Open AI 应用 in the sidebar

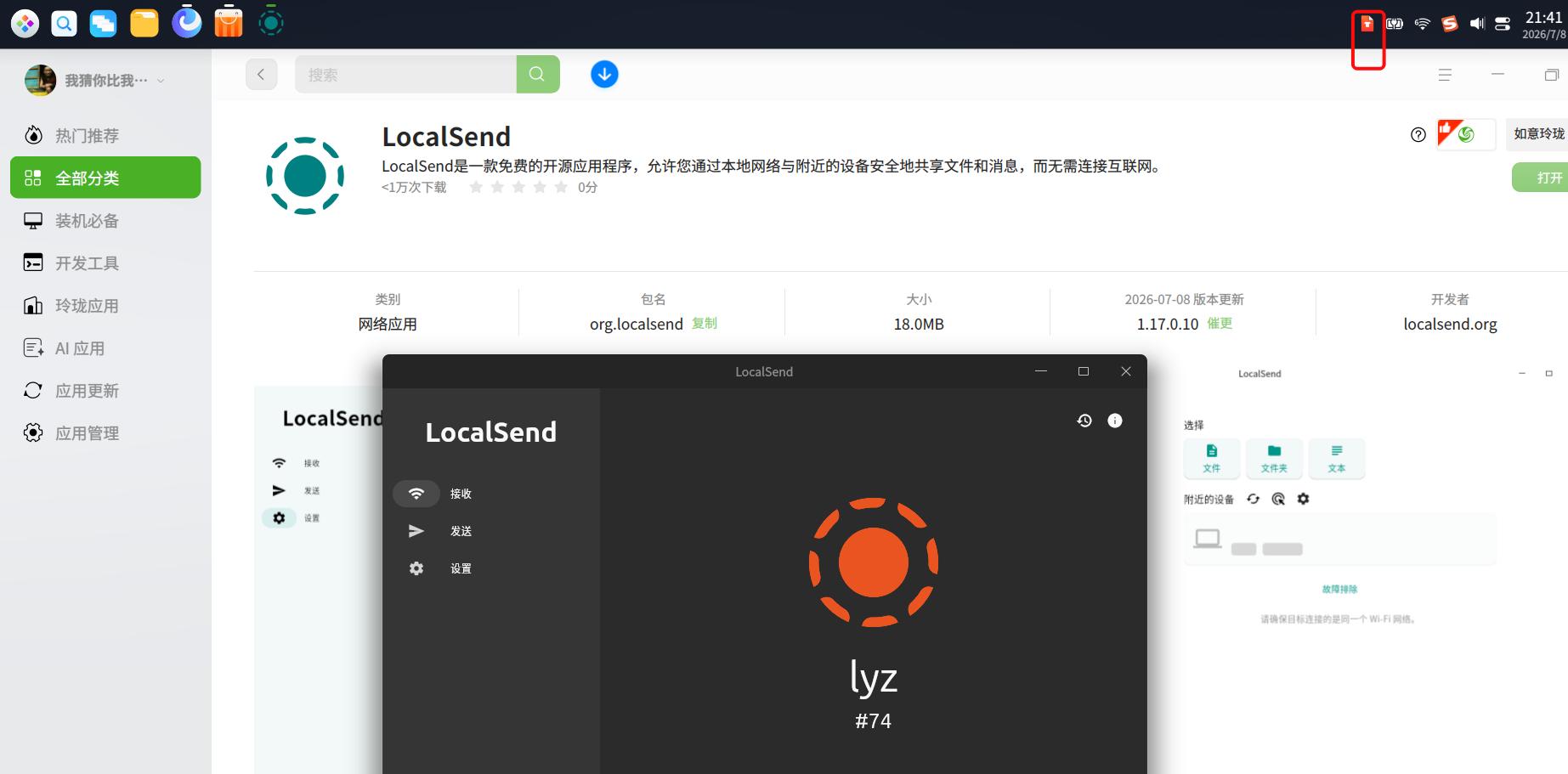tap(105, 348)
